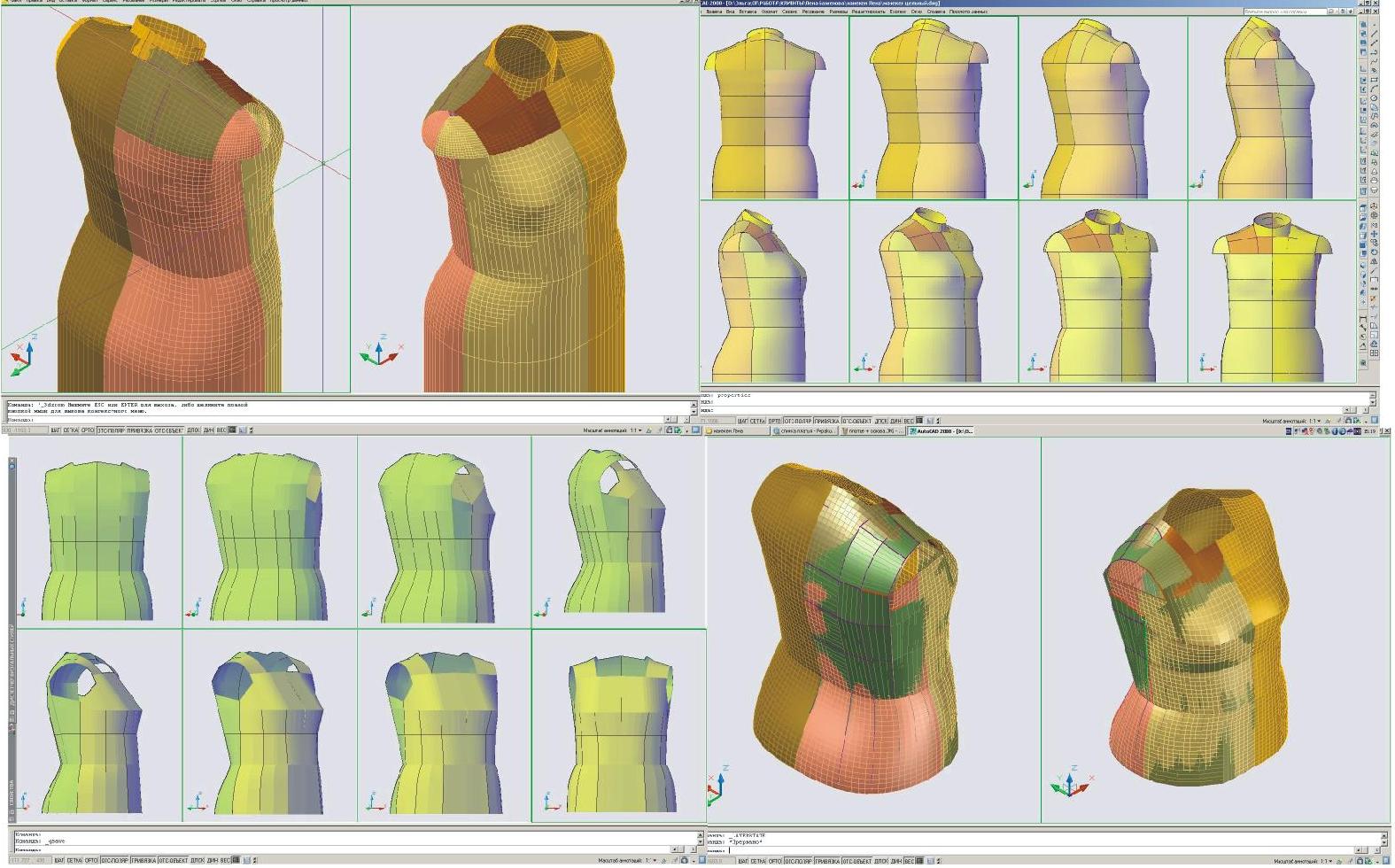1395x868 pixels.
Task: Open annotation scale 1:1 dropdown in bottom-right window
Action: 1327,860
